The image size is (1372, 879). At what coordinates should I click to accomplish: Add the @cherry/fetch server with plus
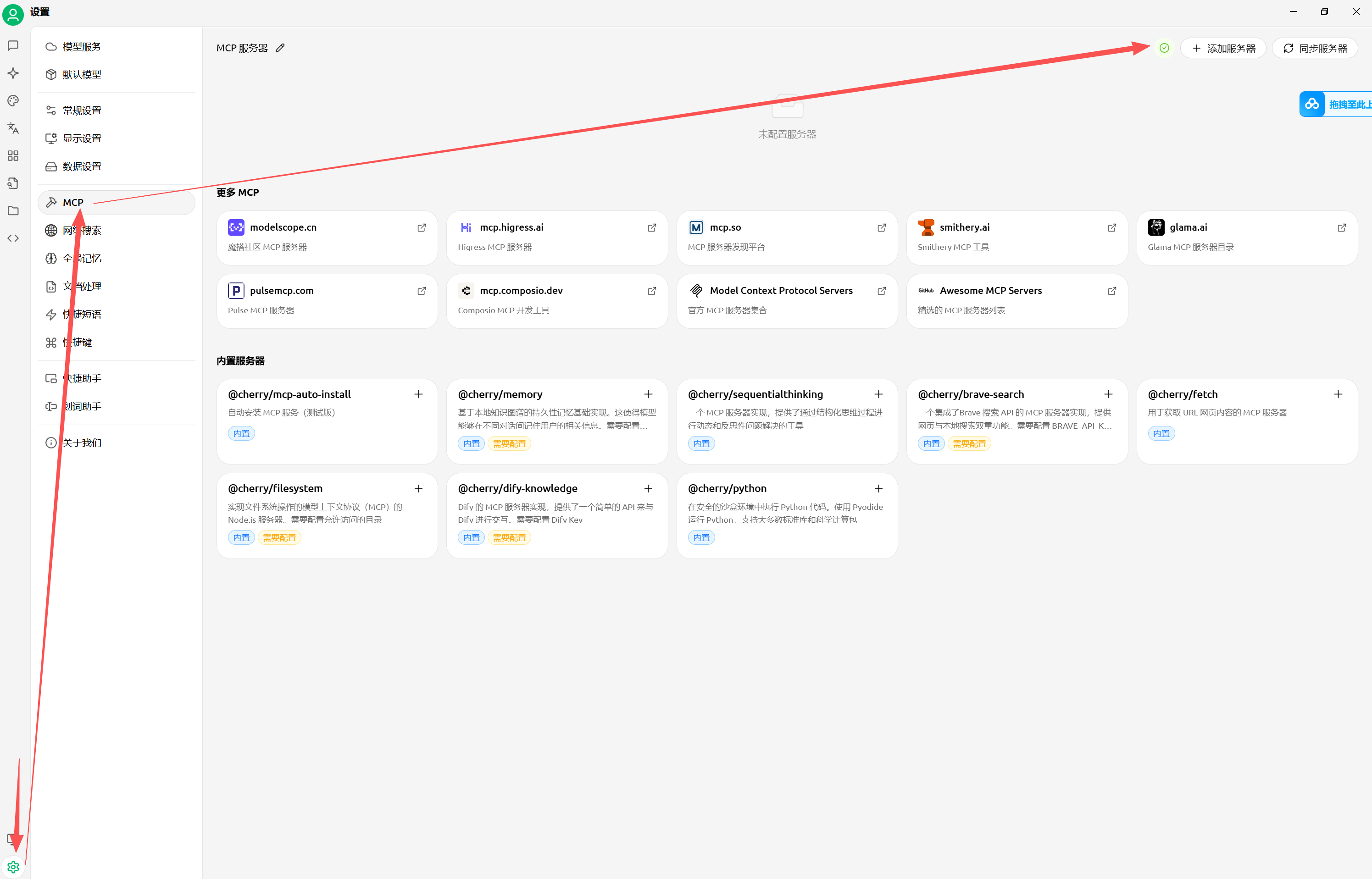coord(1338,394)
